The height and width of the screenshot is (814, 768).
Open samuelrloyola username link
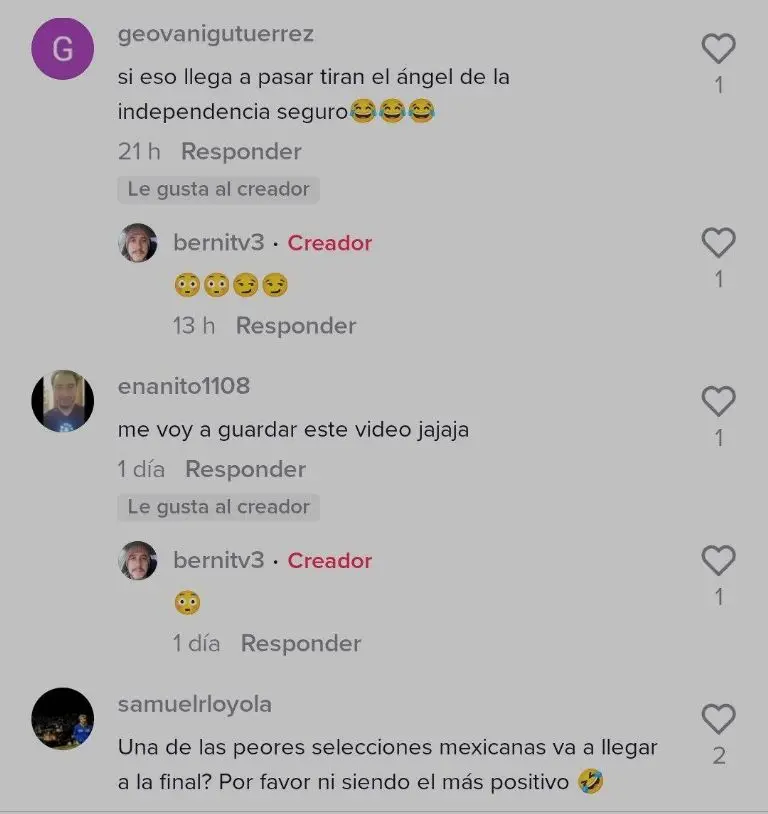[x=195, y=704]
